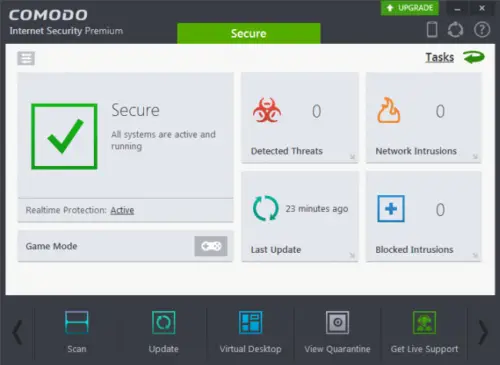Image resolution: width=500 pixels, height=365 pixels.
Task: Click the Game Mode label
Action: point(51,246)
